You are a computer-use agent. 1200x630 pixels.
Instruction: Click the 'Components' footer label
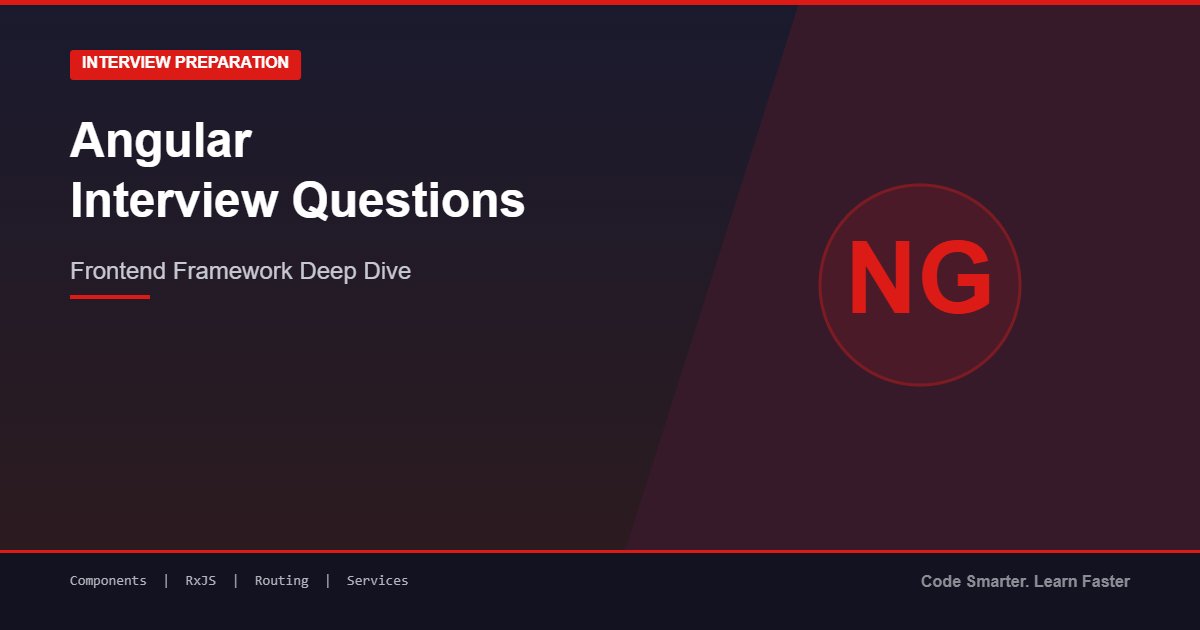108,581
